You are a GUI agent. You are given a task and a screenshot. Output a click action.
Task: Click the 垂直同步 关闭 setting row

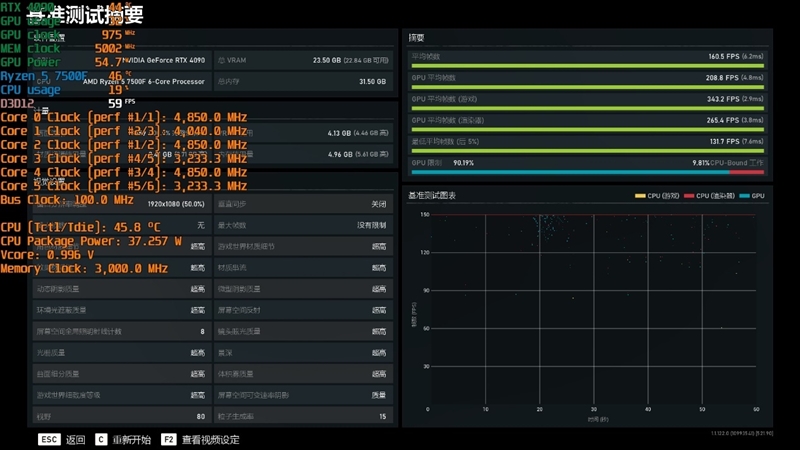(304, 204)
